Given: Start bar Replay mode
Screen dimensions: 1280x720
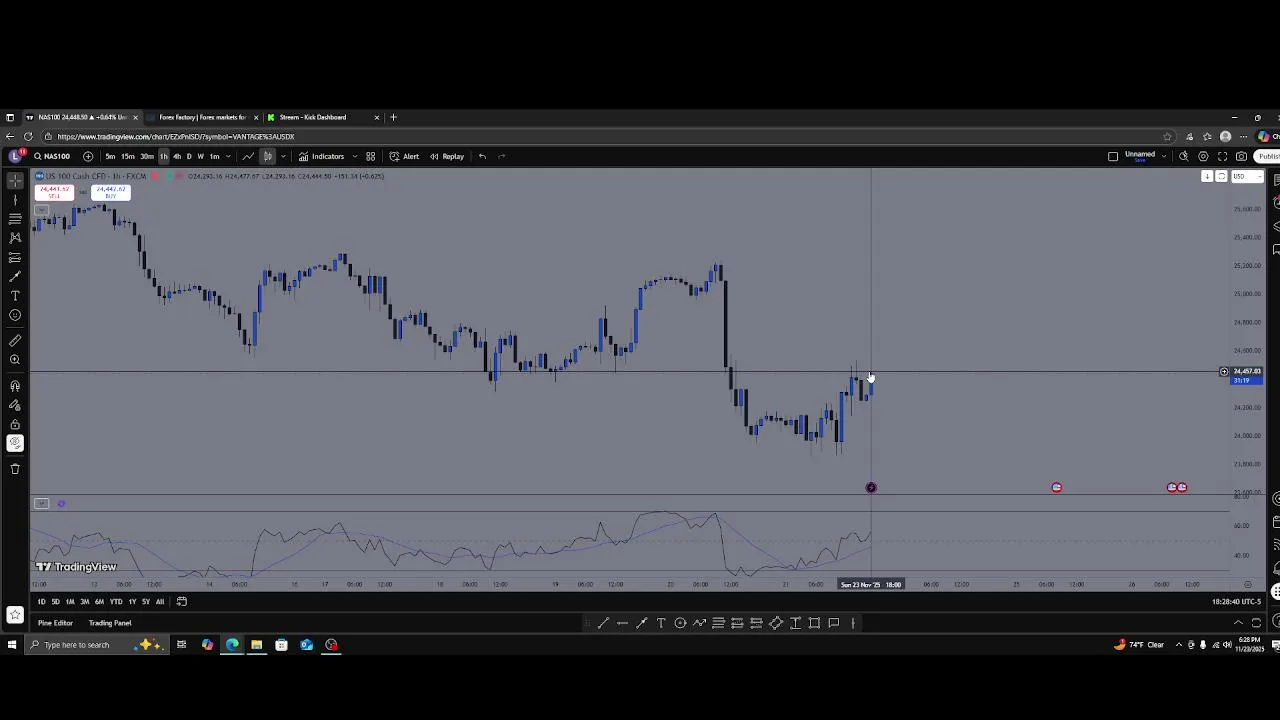Looking at the screenshot, I should coord(447,156).
